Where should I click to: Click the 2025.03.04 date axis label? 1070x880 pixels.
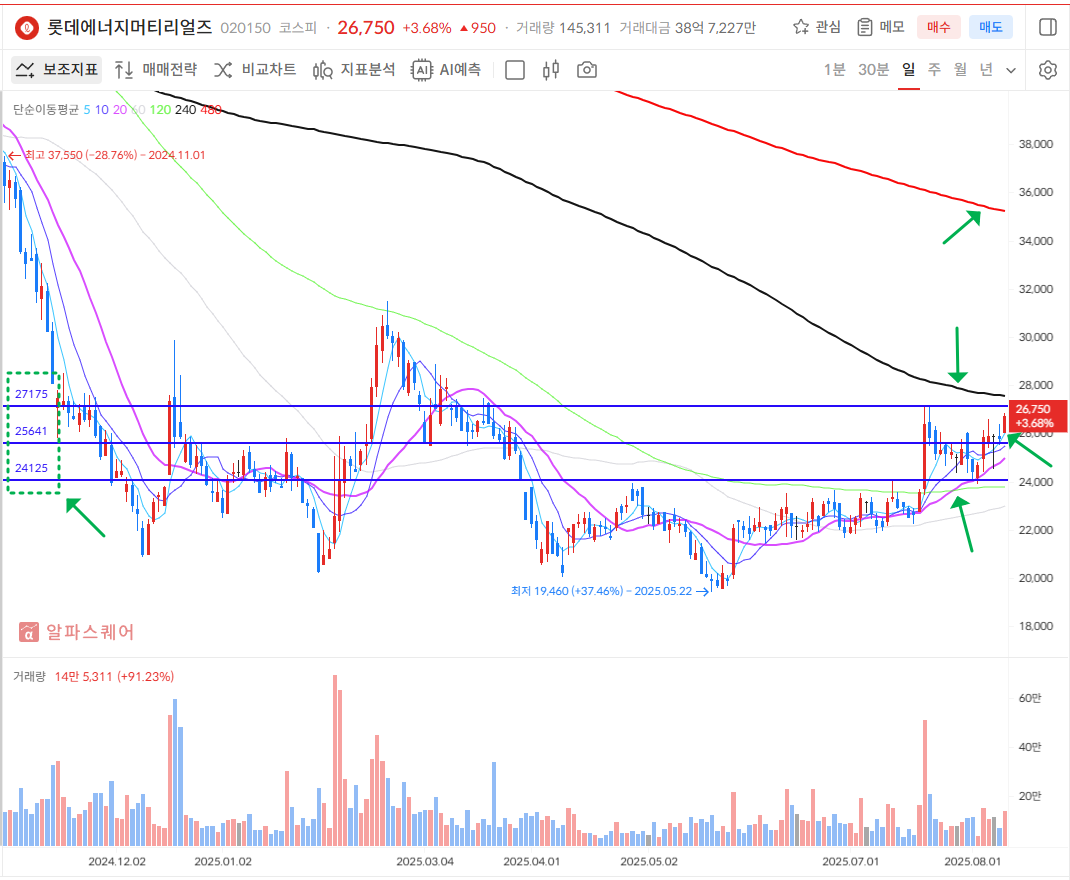point(425,862)
